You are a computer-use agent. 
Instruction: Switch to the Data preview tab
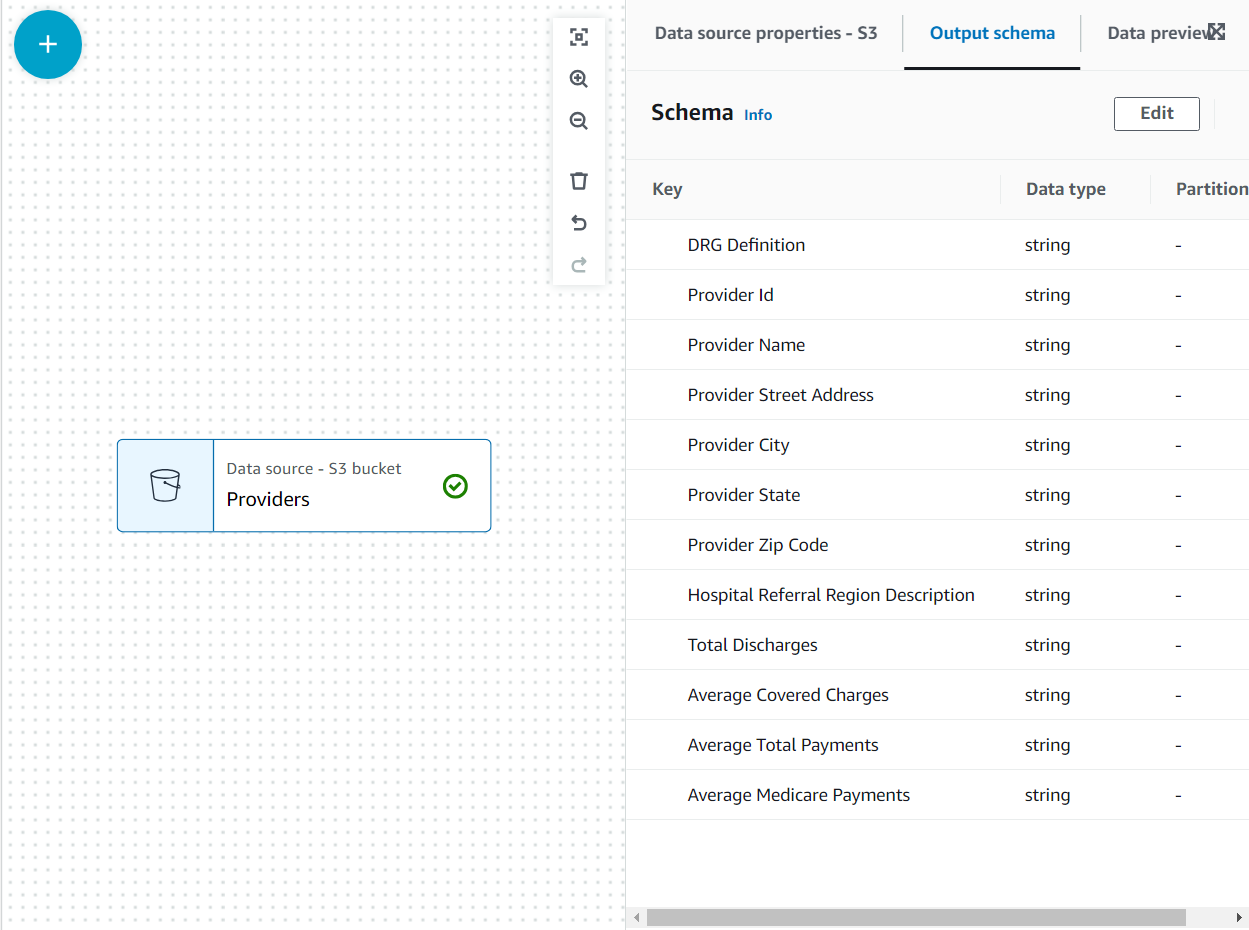click(x=1160, y=33)
